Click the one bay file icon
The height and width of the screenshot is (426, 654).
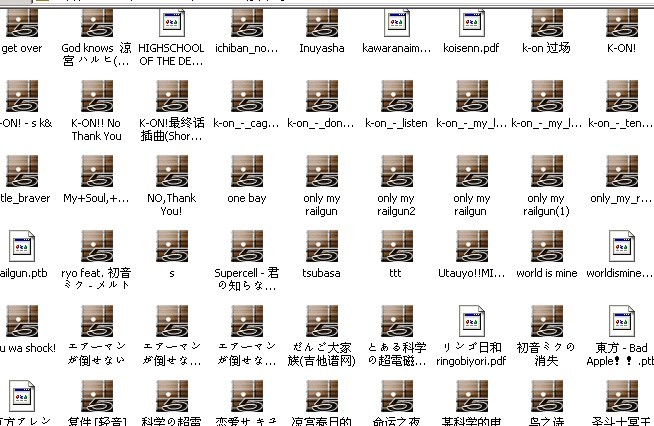pos(247,171)
